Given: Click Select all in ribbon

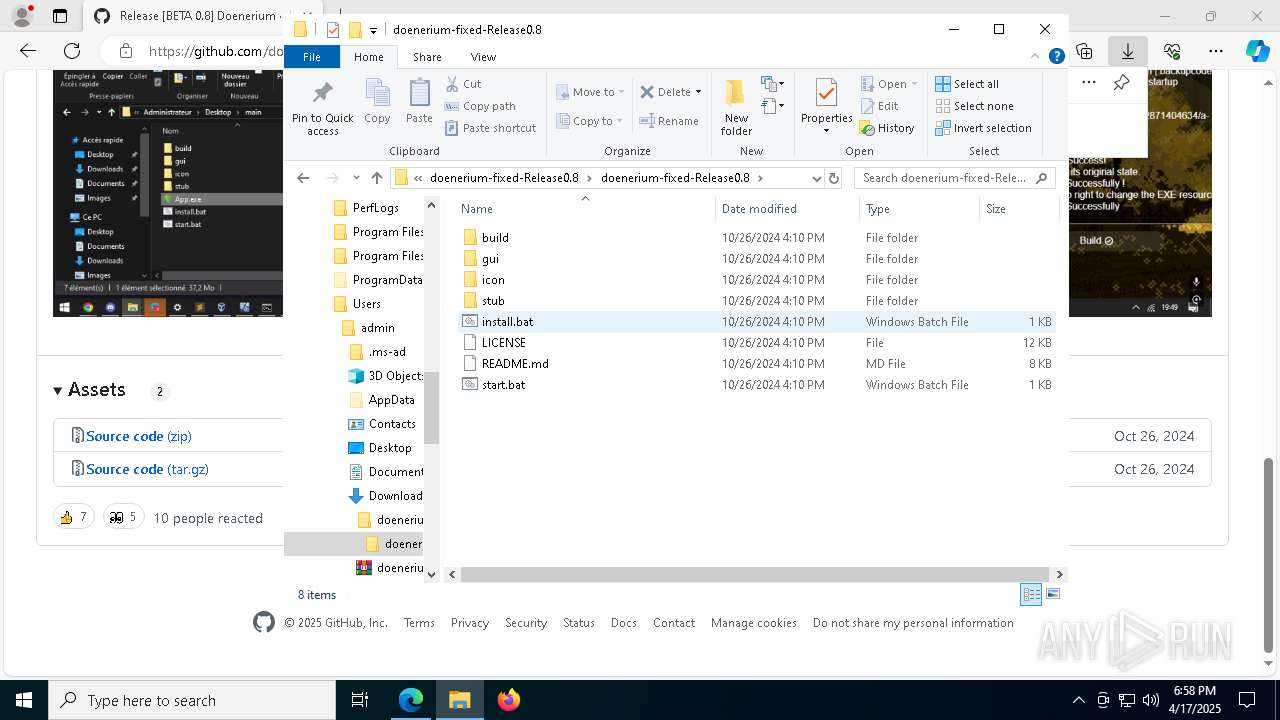Looking at the screenshot, I should tap(966, 84).
